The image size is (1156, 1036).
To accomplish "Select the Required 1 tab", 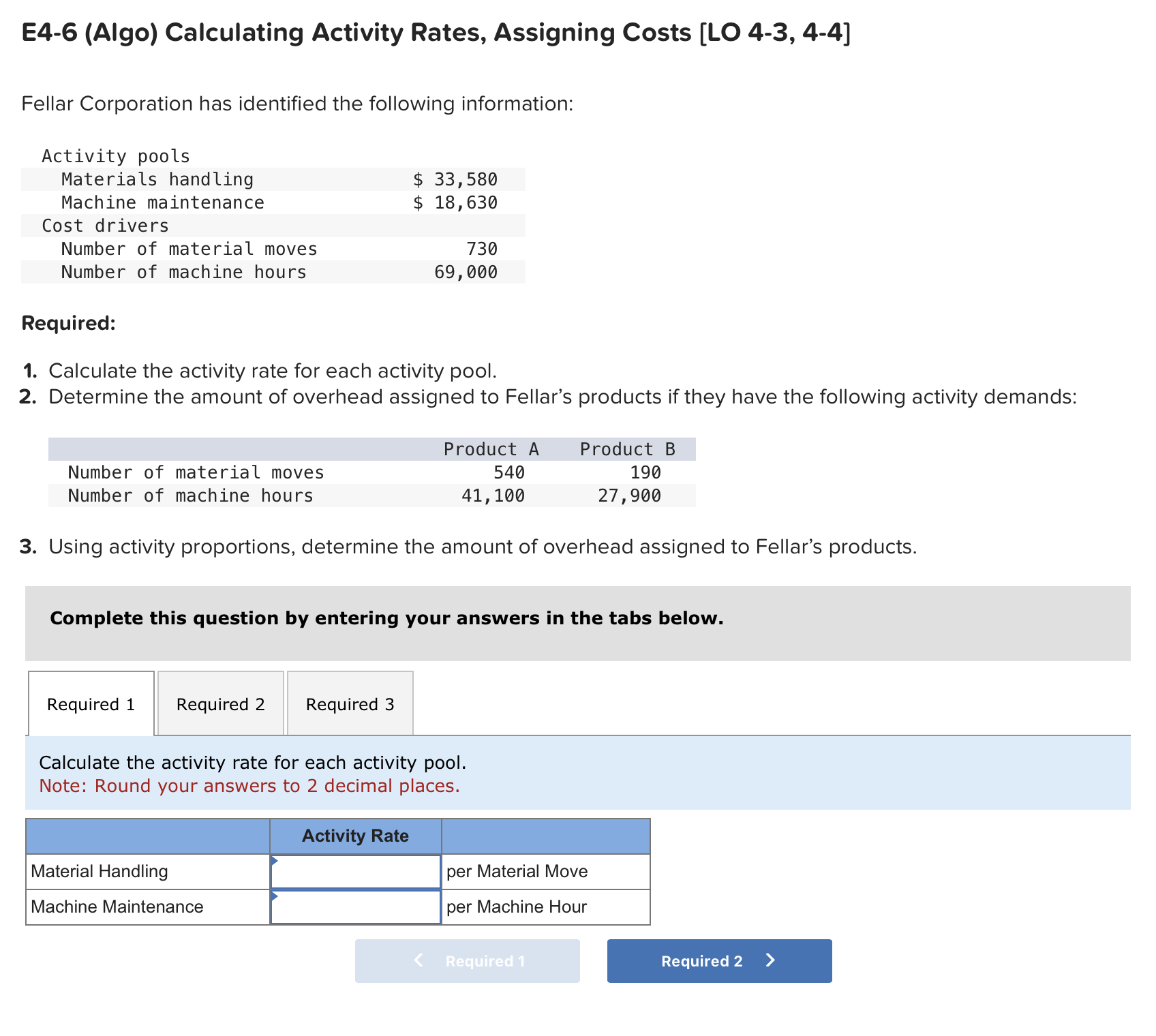I will [x=91, y=703].
